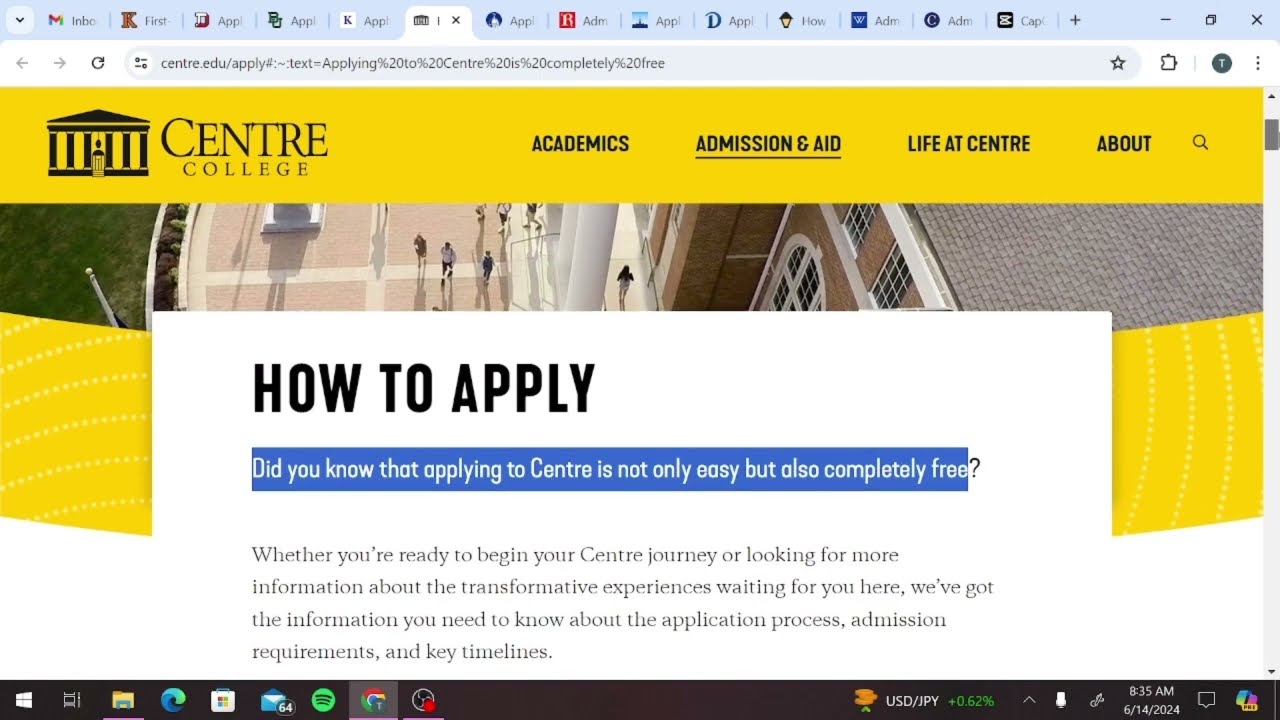Open the USD/JPY taskbar widget

pos(924,700)
